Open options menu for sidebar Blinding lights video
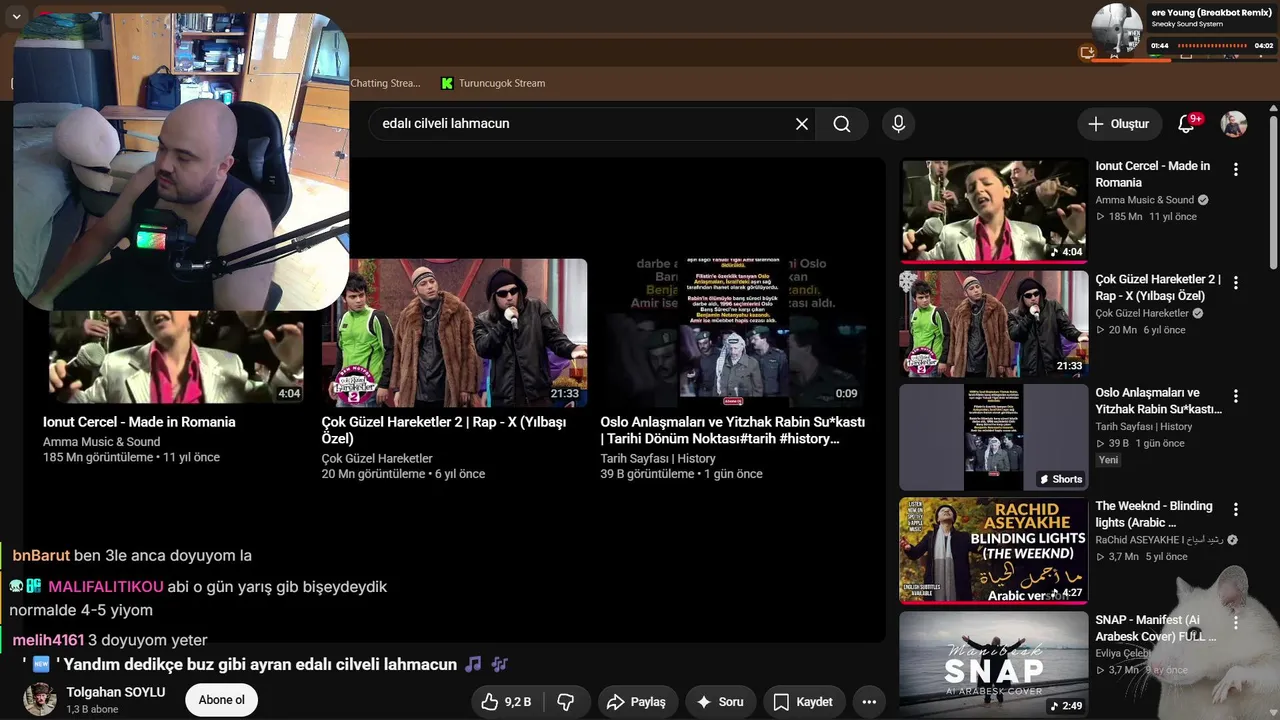 (1236, 510)
